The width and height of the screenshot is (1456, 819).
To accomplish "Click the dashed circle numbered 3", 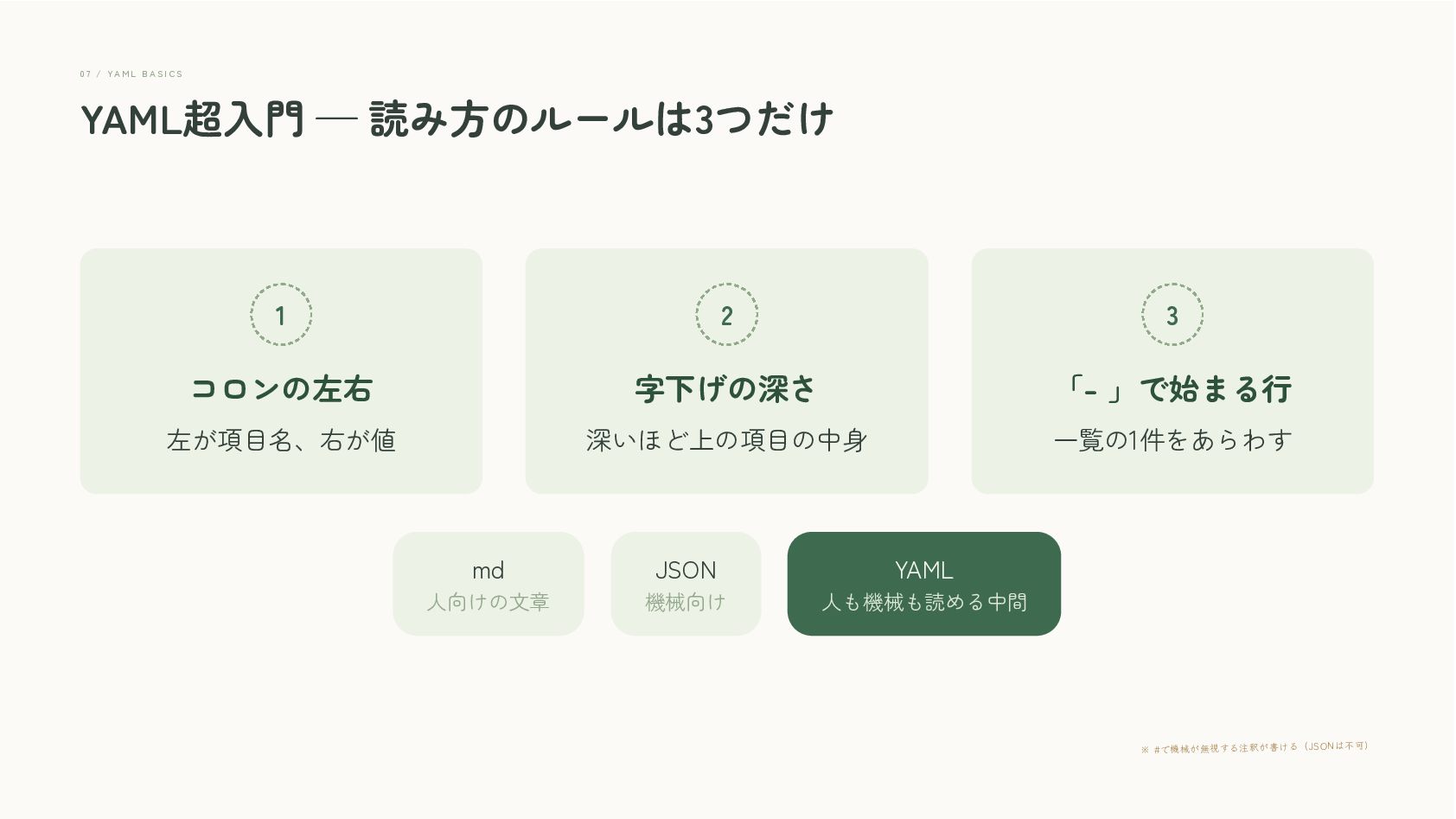I will coord(1172,315).
